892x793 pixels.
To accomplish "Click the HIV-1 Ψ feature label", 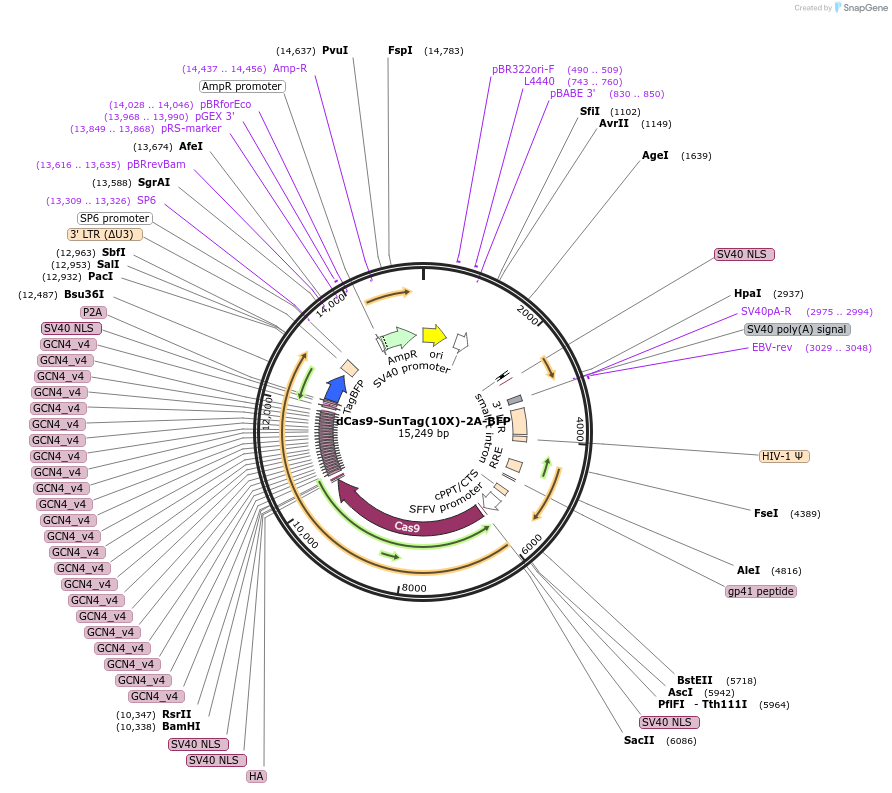I will point(785,456).
